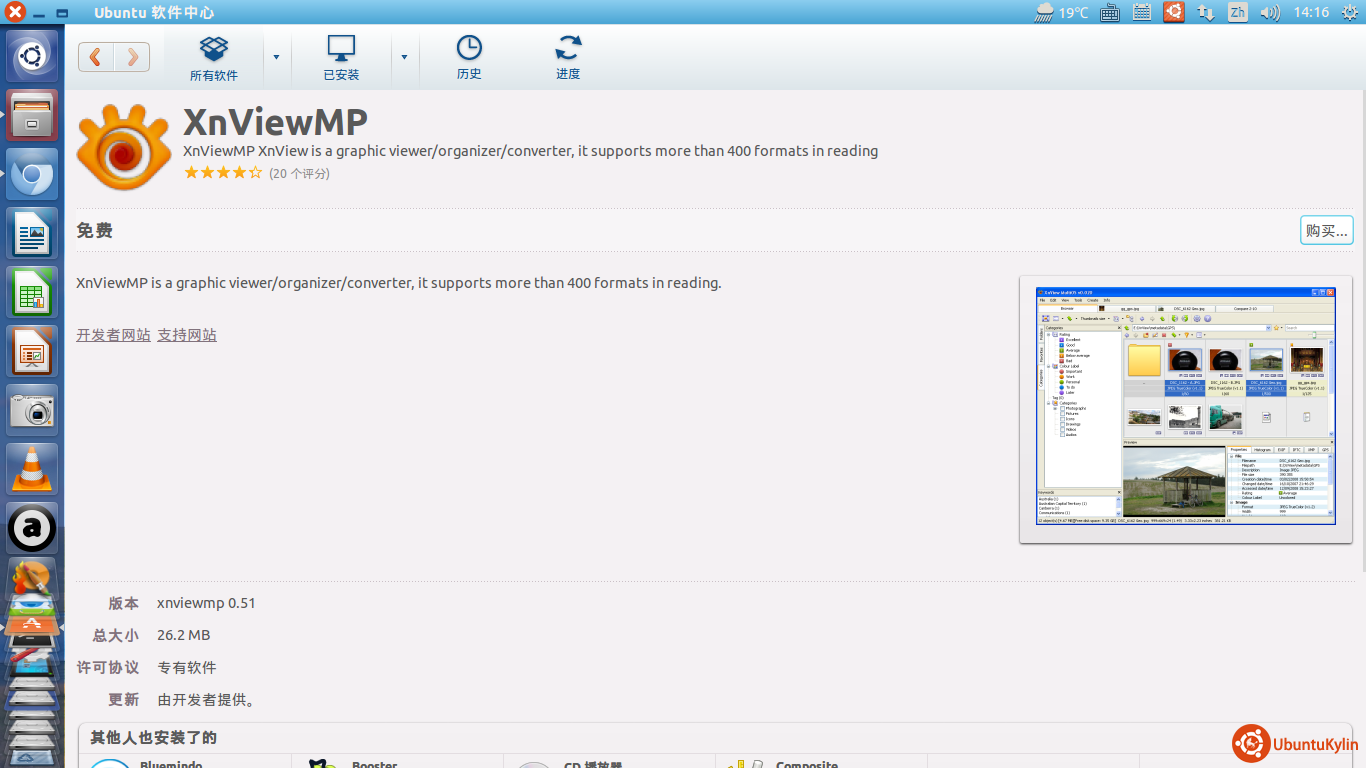Open LibreOffice Writer from the launcher

coord(33,233)
